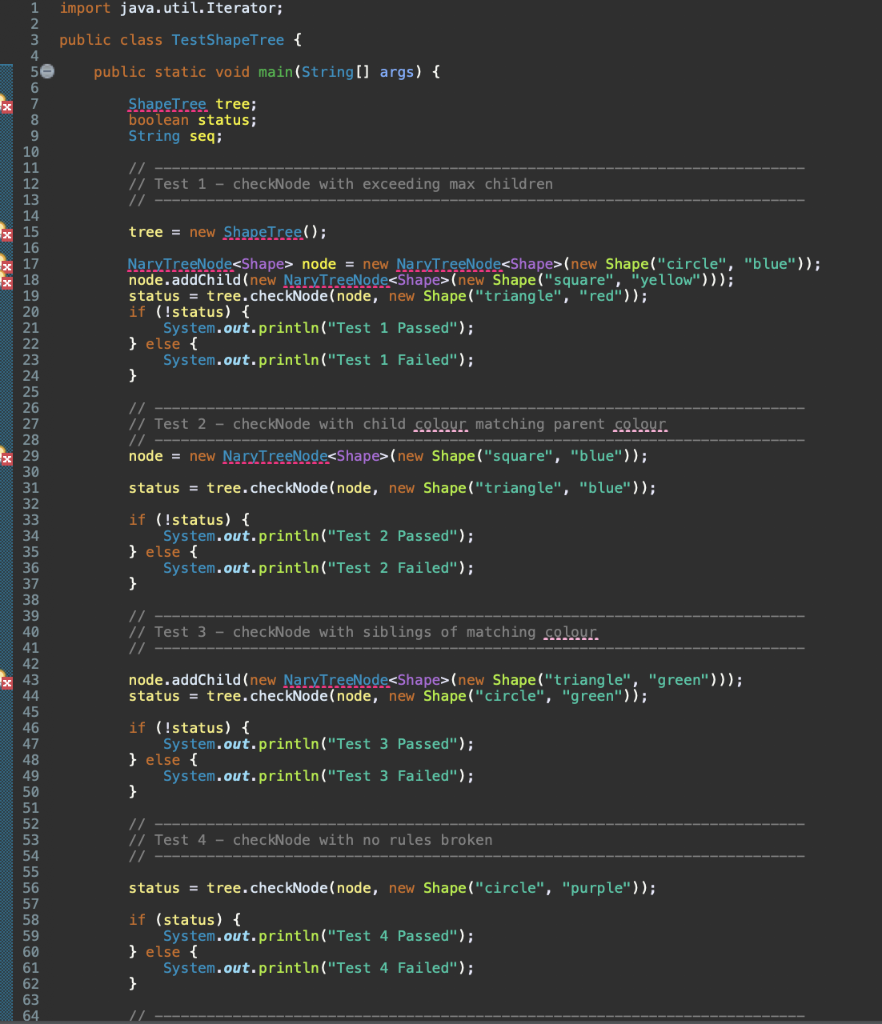The image size is (882, 1024).
Task: Click the "circle" string on line 17
Action: click(x=691, y=264)
